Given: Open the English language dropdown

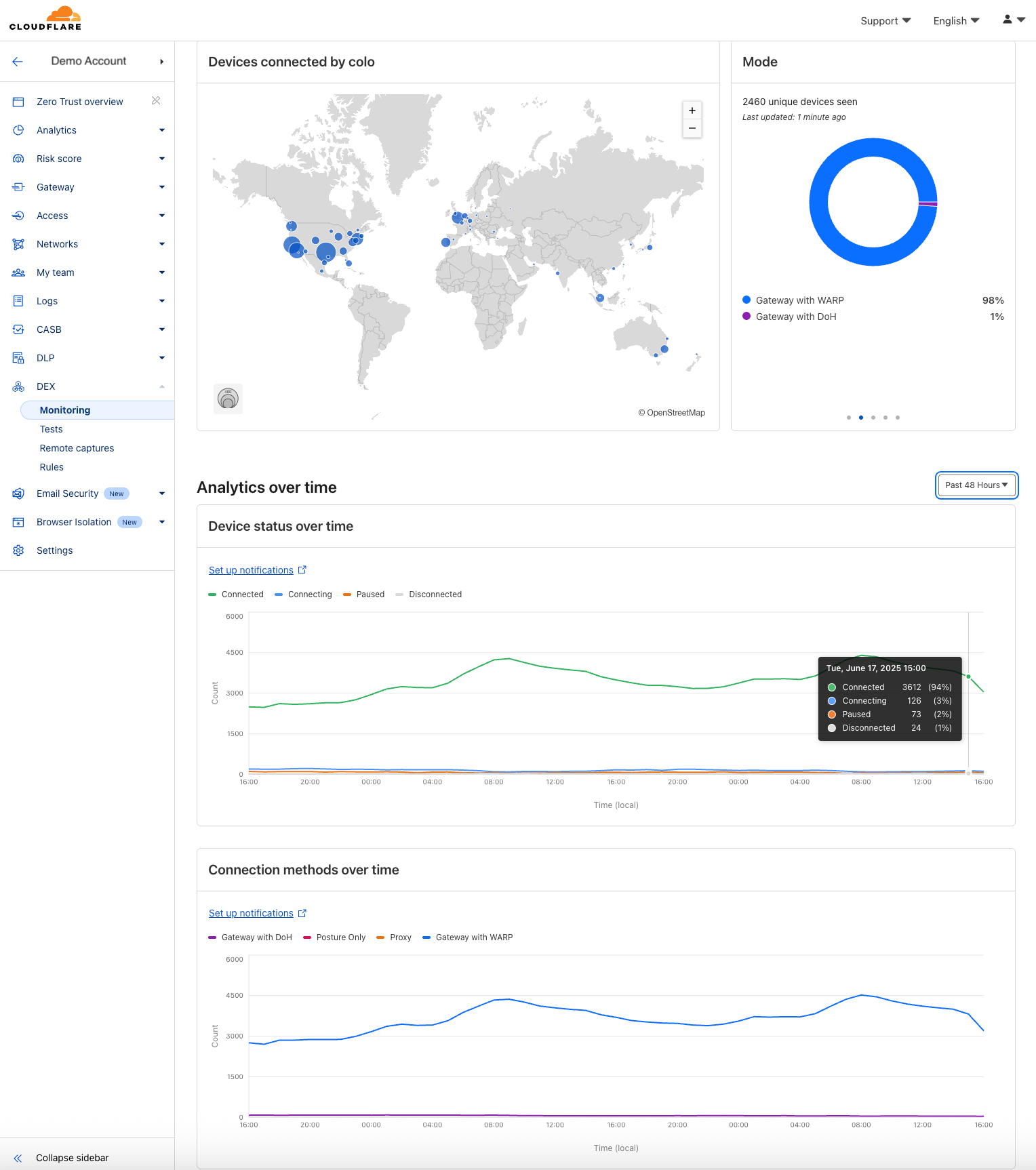Looking at the screenshot, I should pyautogui.click(x=956, y=21).
